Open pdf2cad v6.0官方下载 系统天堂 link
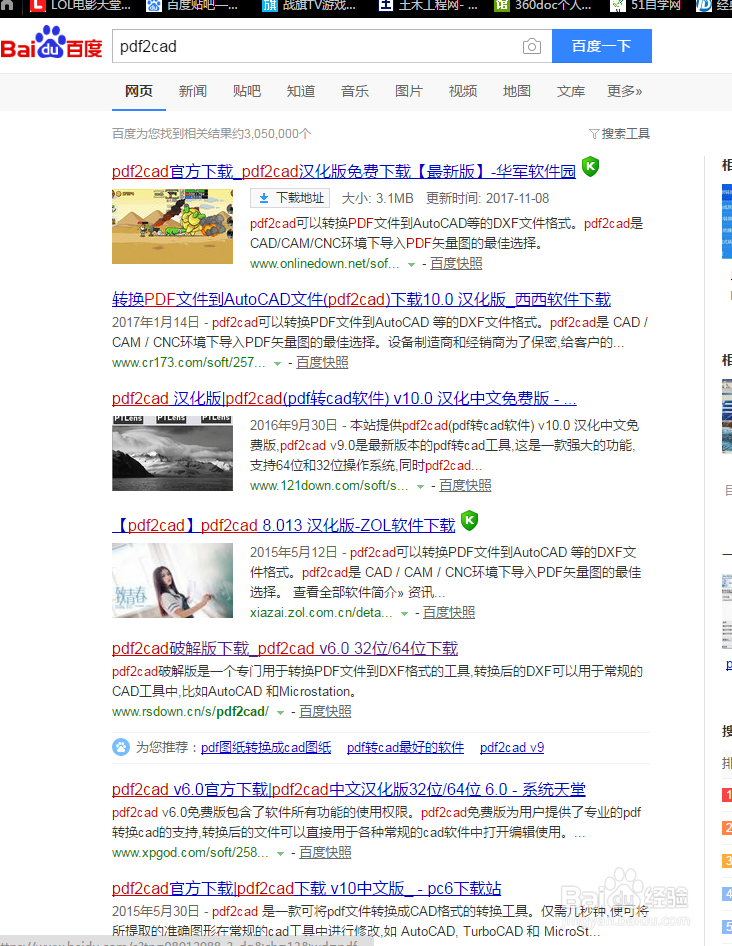732x946 pixels. pyautogui.click(x=349, y=790)
